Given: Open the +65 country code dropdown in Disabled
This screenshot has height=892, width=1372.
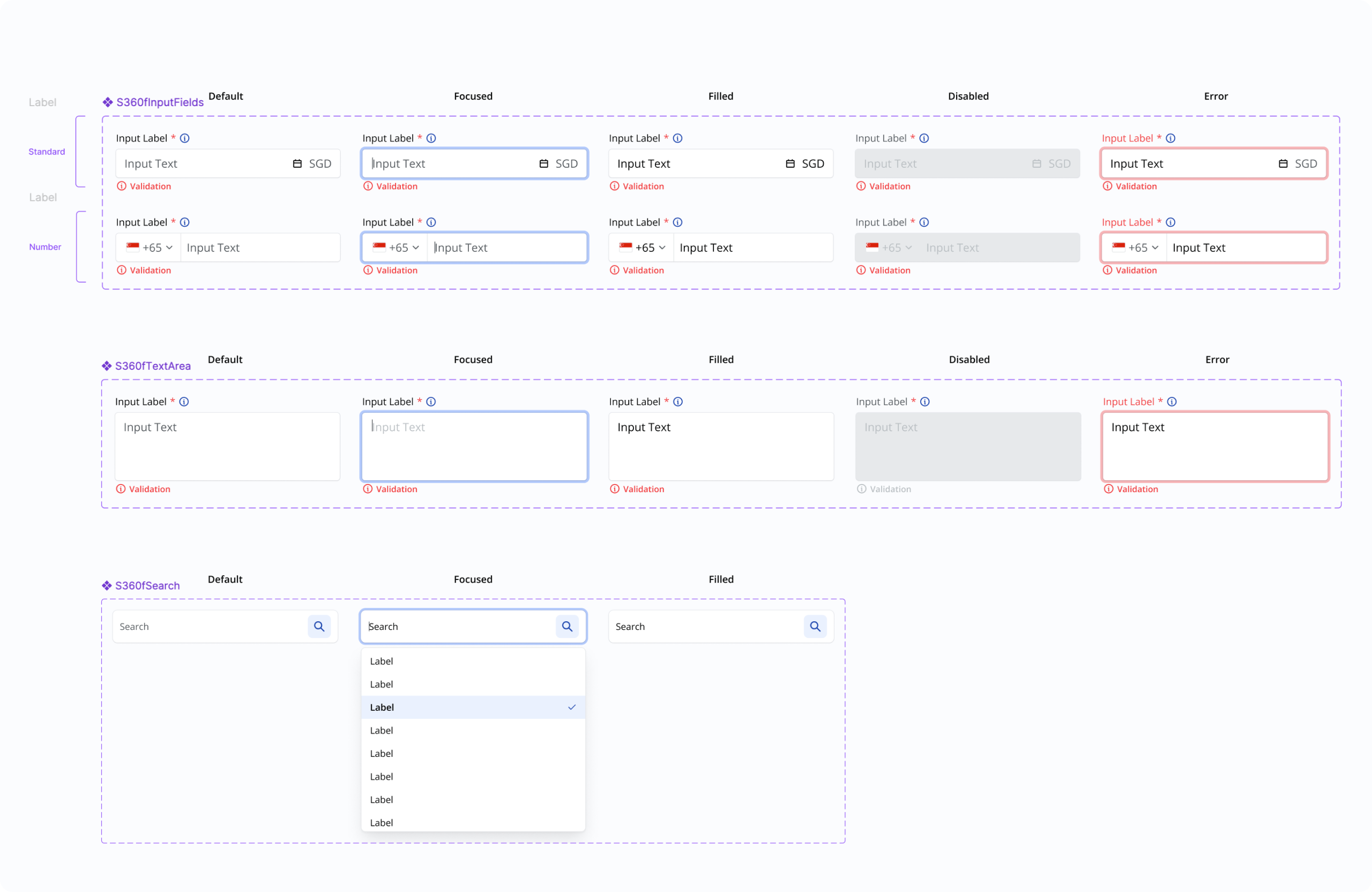Looking at the screenshot, I should [890, 248].
